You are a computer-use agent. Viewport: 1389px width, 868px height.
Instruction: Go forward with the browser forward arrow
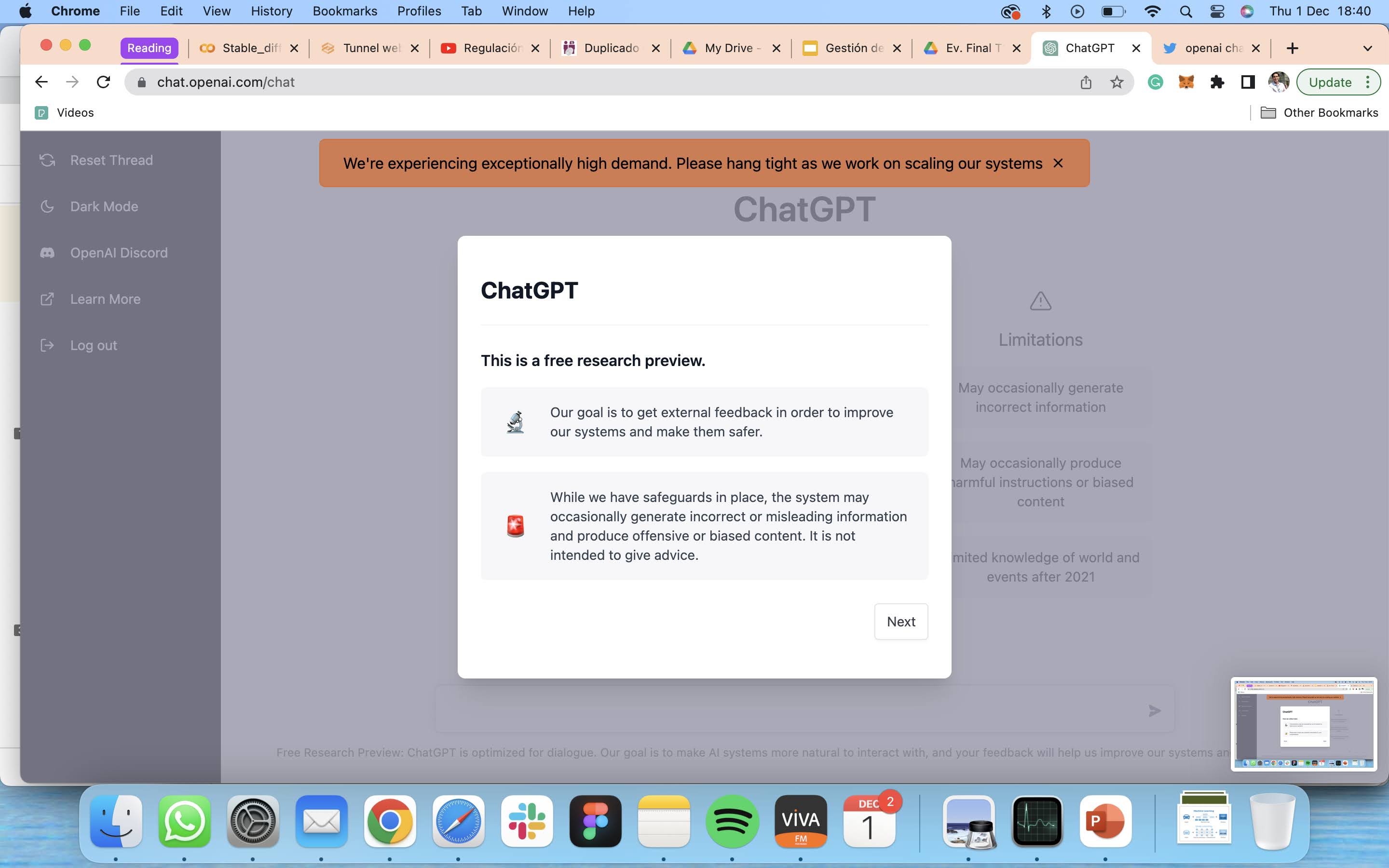pyautogui.click(x=72, y=82)
